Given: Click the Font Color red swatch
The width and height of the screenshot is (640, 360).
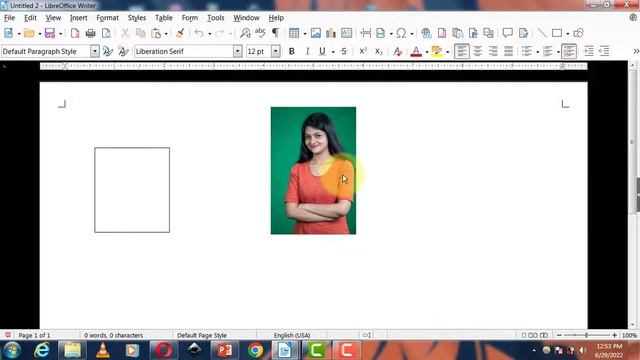Looking at the screenshot, I should (x=416, y=51).
